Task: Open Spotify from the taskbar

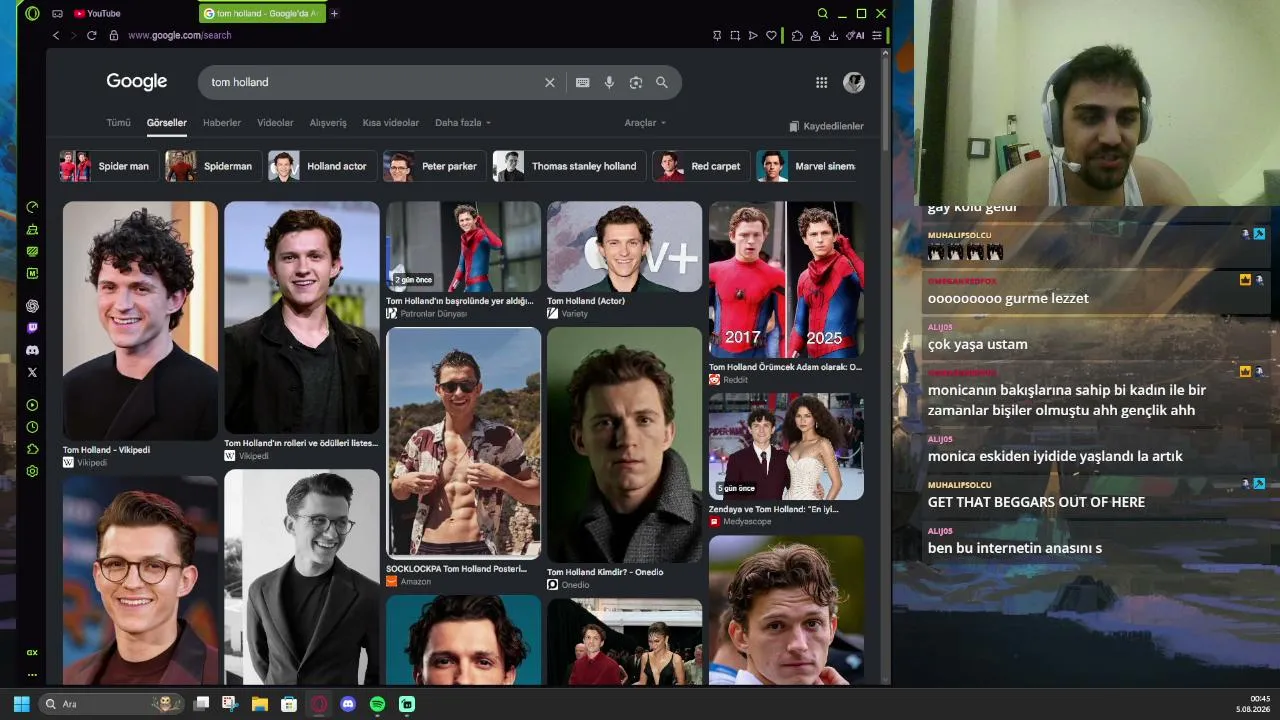Action: tap(377, 704)
